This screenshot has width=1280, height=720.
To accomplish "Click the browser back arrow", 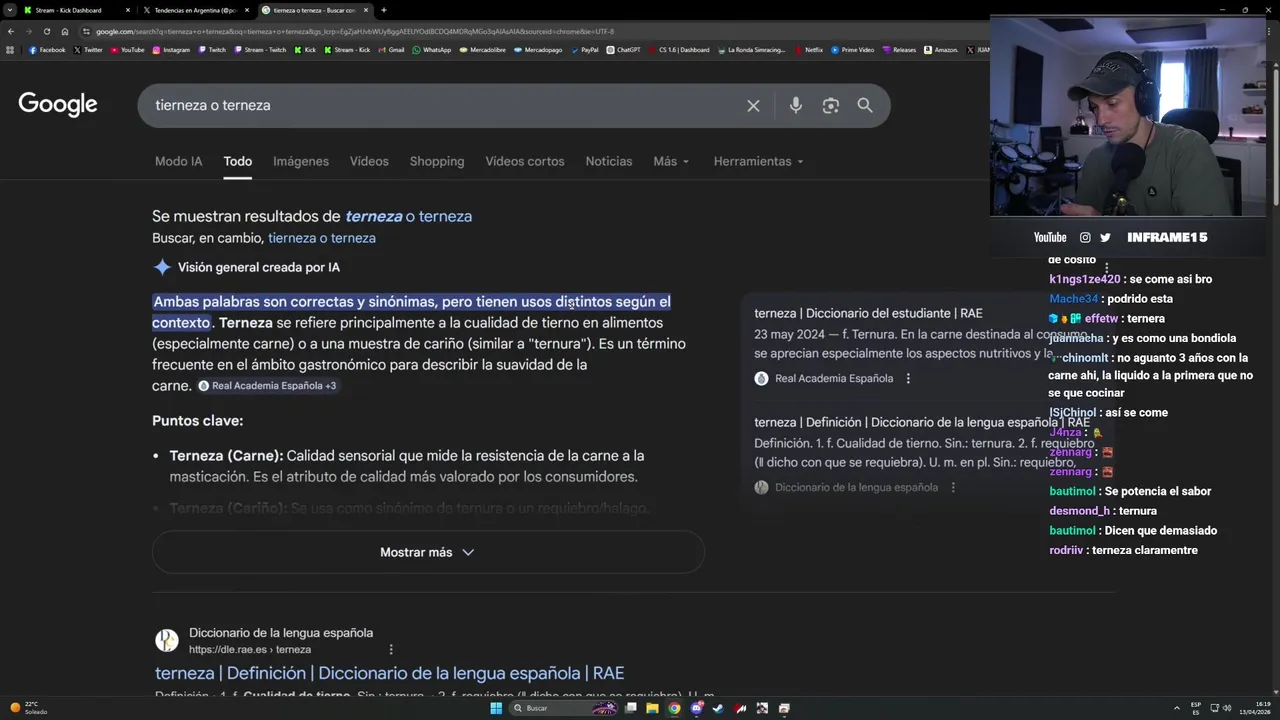I will click(10, 31).
